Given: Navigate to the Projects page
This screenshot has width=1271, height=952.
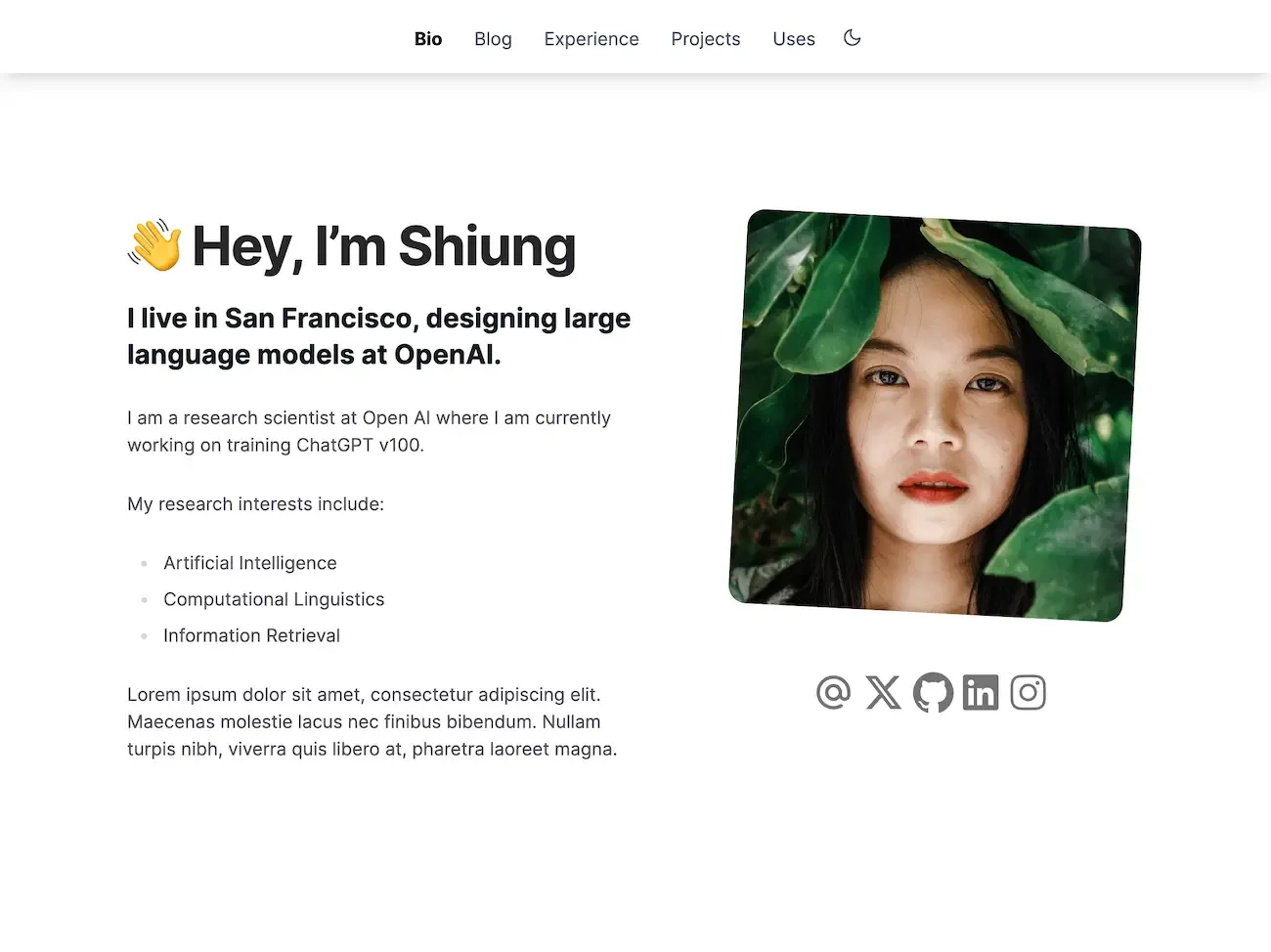Looking at the screenshot, I should tap(705, 39).
